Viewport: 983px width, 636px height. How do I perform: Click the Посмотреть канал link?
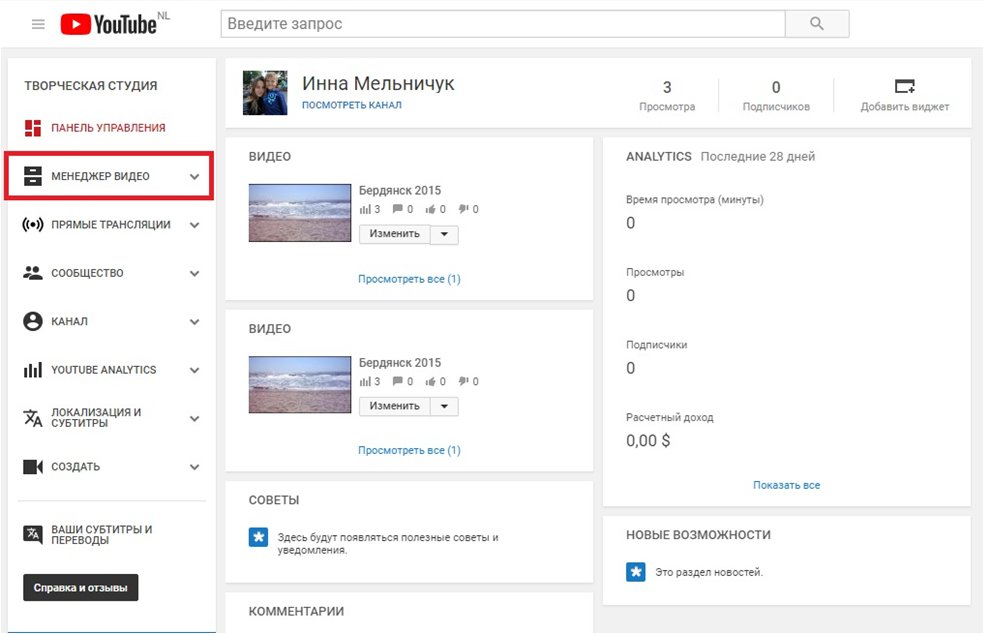point(351,105)
